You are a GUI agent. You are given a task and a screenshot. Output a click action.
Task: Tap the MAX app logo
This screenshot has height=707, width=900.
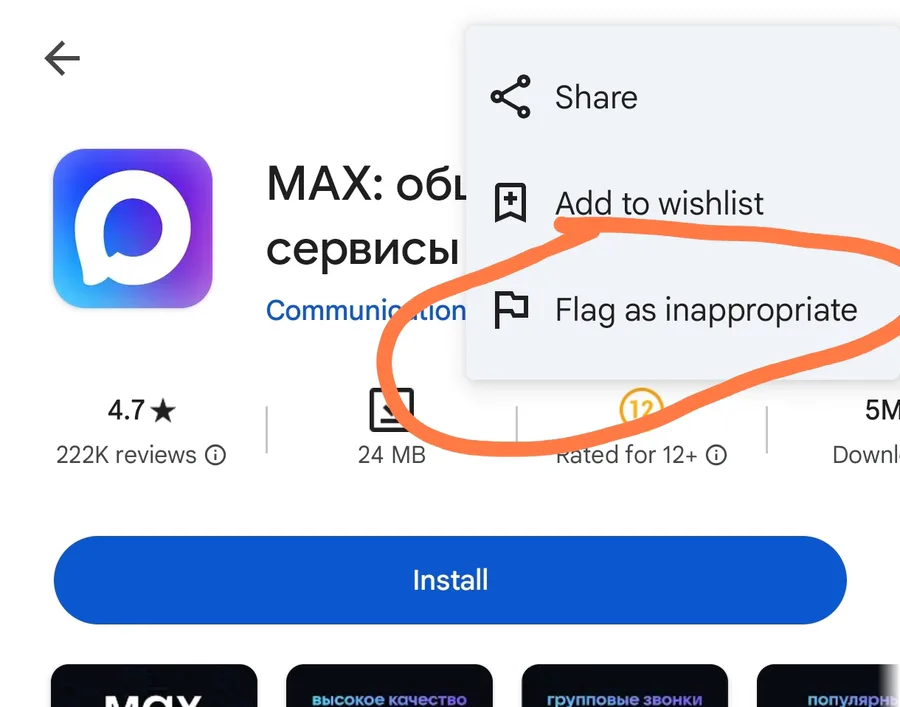click(x=133, y=228)
